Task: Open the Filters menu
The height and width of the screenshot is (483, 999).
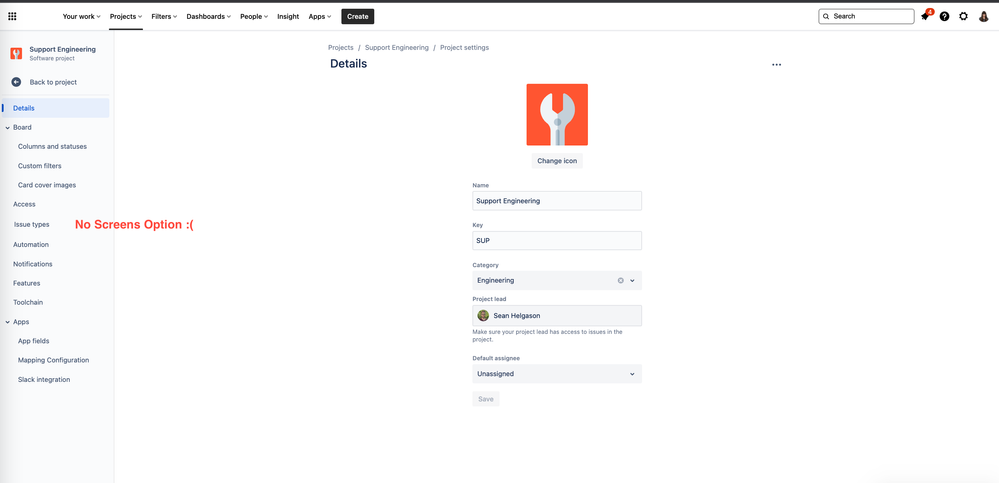Action: 164,17
